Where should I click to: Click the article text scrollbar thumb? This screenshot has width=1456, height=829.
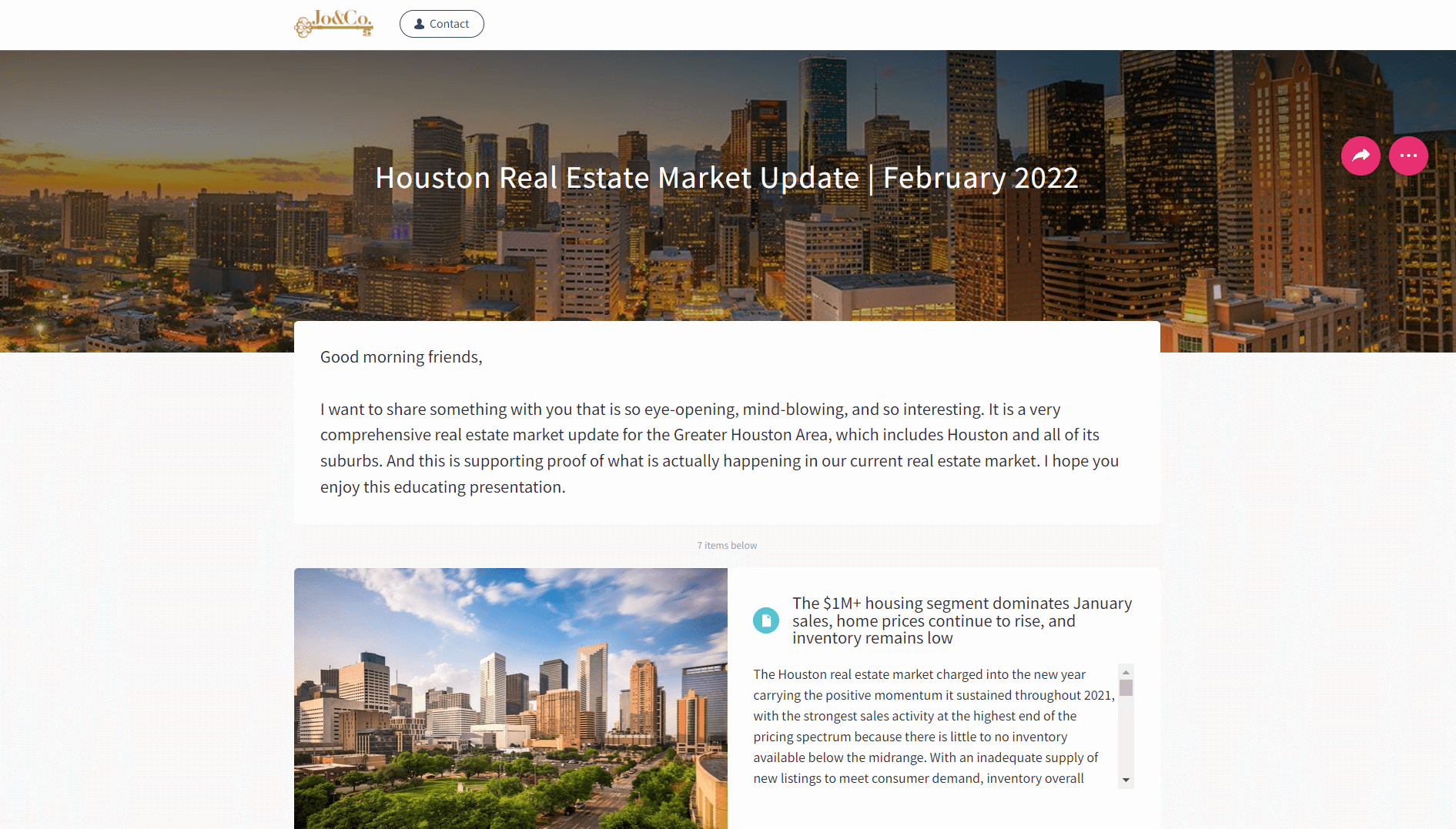pyautogui.click(x=1126, y=687)
